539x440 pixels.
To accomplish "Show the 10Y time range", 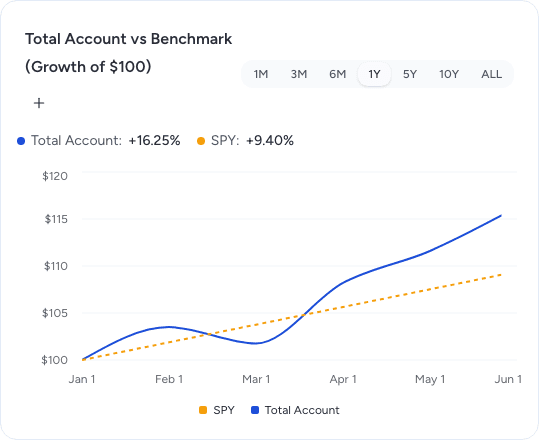I will point(449,74).
